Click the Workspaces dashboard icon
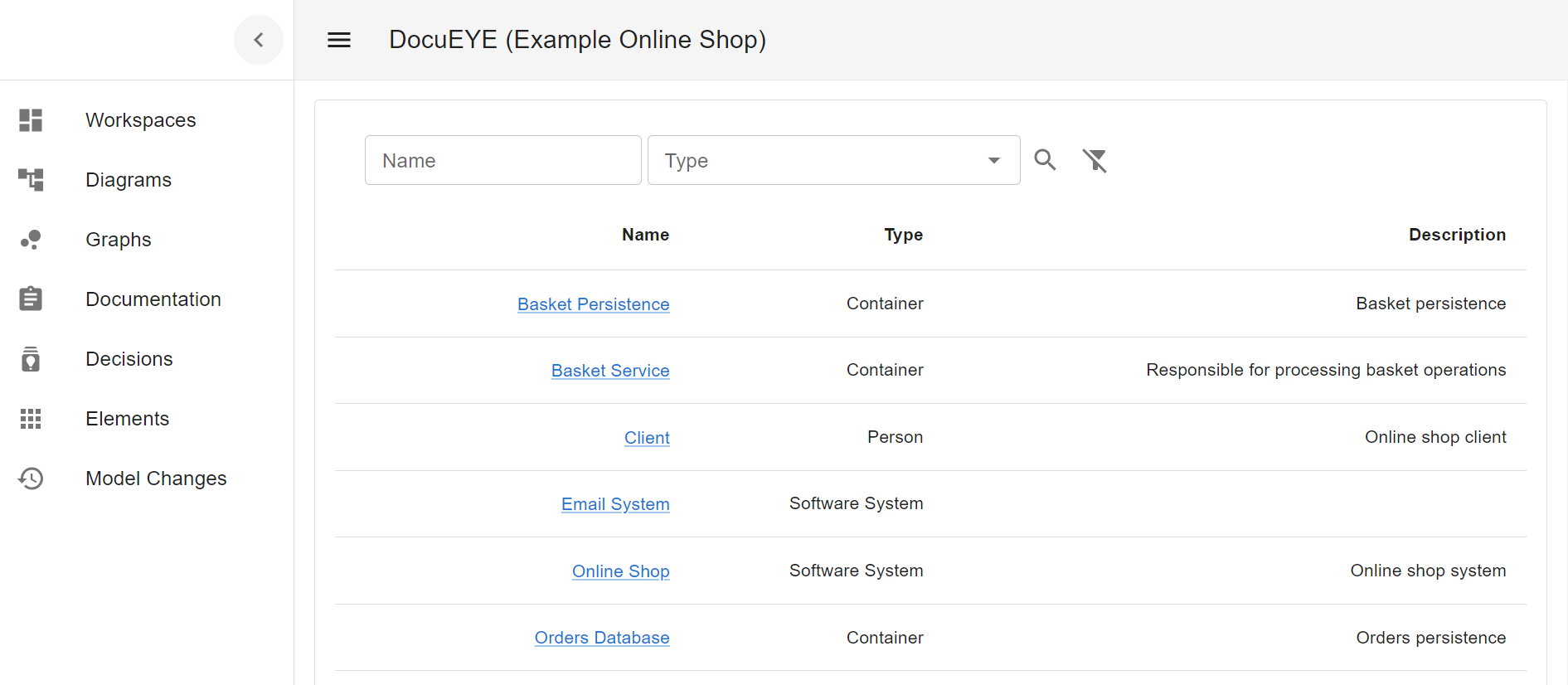The height and width of the screenshot is (685, 1568). pyautogui.click(x=31, y=120)
